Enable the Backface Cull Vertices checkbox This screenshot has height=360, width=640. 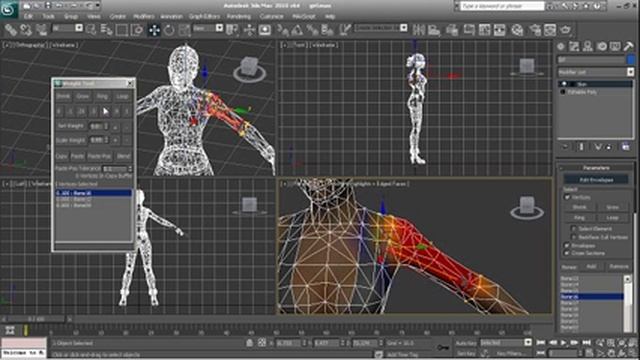click(x=573, y=237)
